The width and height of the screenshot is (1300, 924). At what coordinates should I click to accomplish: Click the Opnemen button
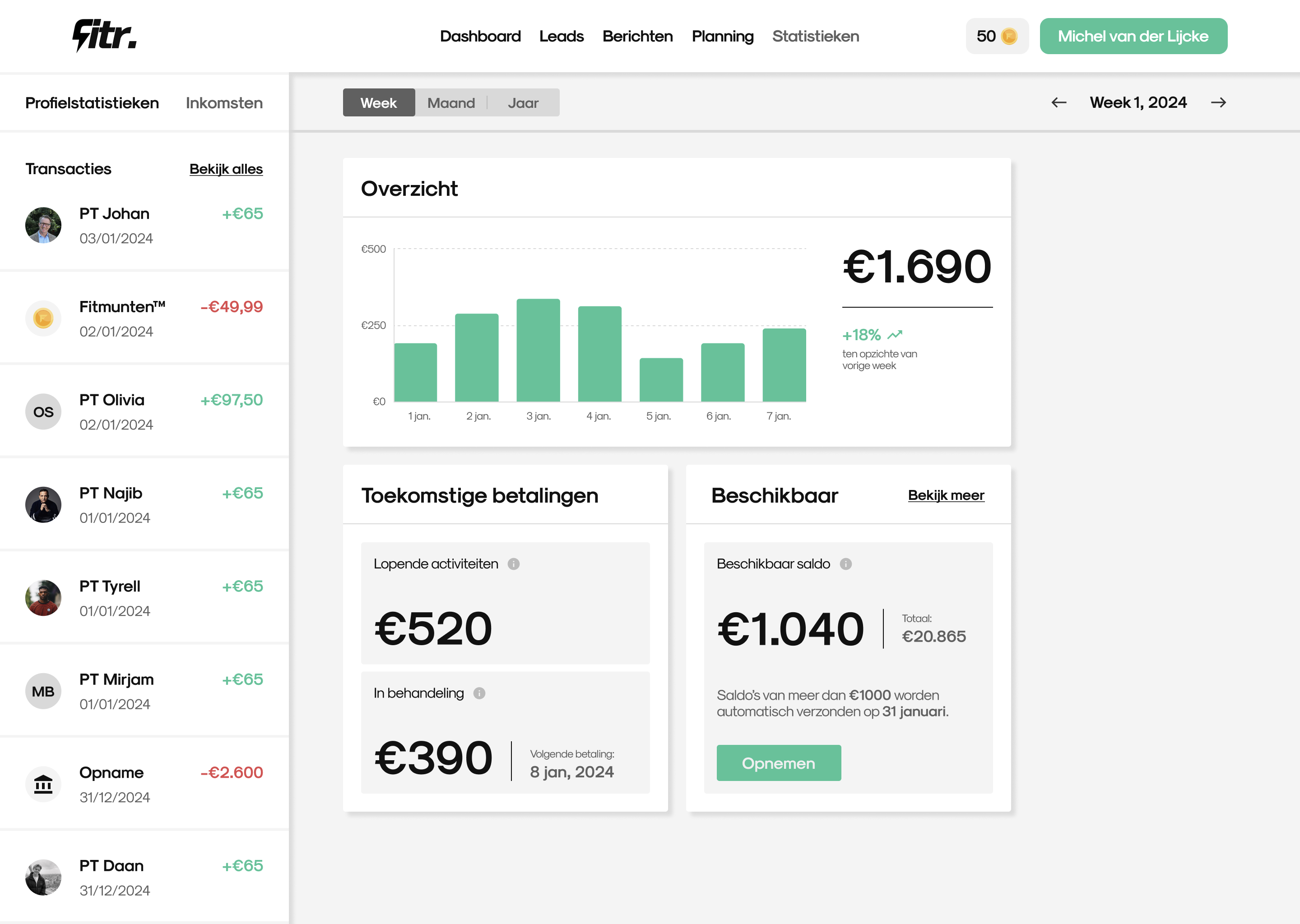[779, 764]
